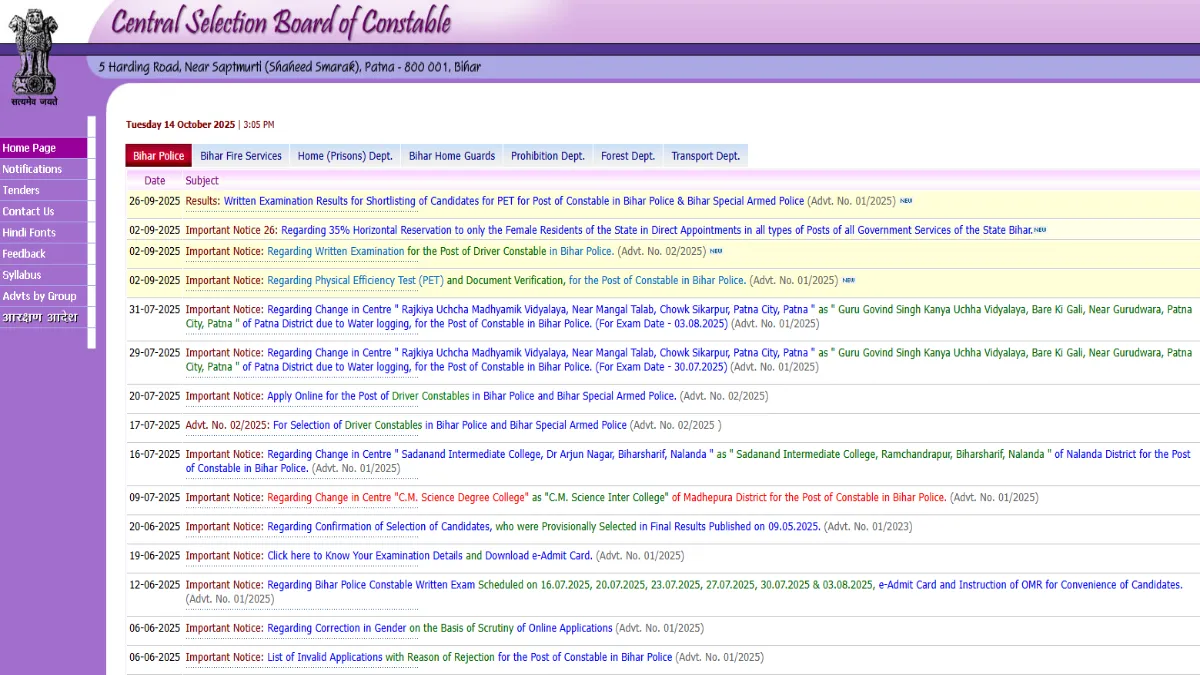The width and height of the screenshot is (1200, 675).
Task: Switch to Transport Dept. tab
Action: click(706, 156)
